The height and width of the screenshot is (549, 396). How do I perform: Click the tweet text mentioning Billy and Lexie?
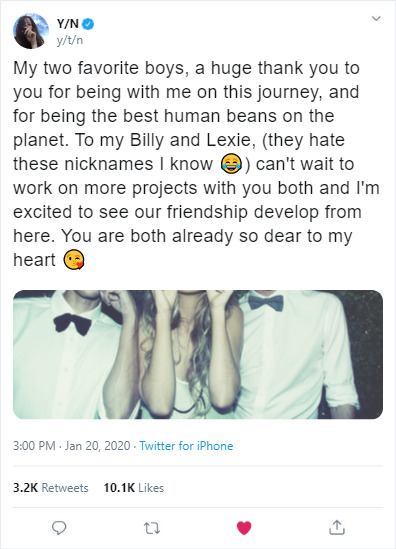pyautogui.click(x=196, y=164)
